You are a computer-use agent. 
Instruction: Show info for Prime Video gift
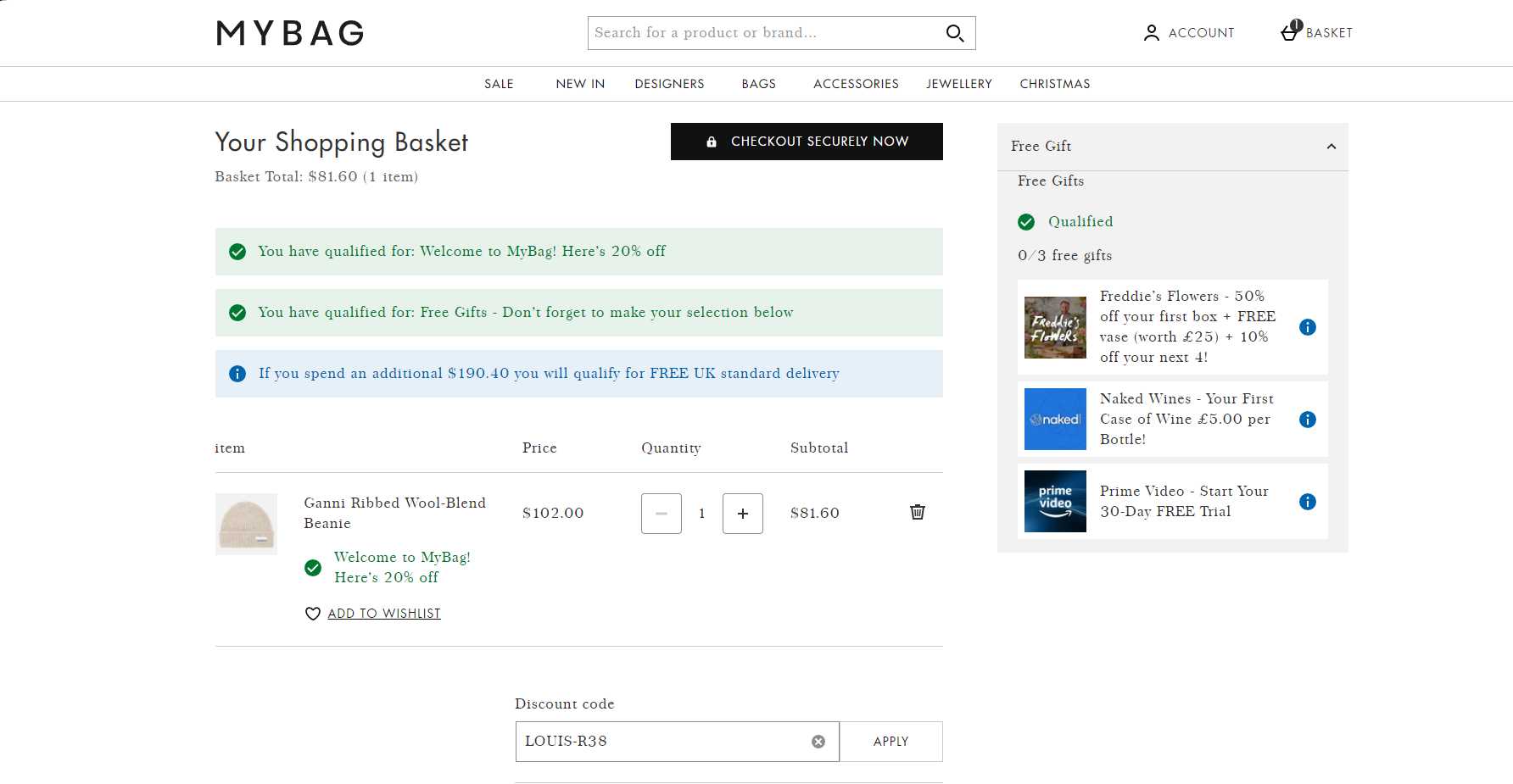[1308, 502]
